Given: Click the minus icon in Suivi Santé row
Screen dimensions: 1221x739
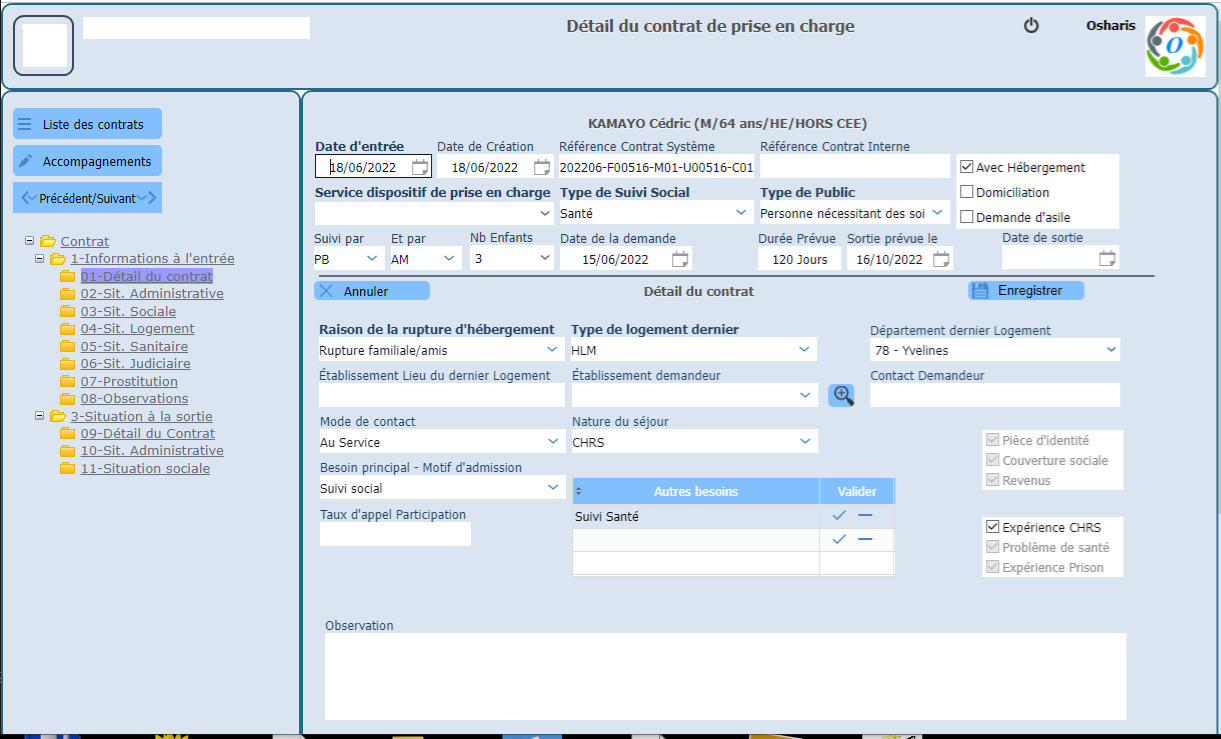Looking at the screenshot, I should pos(865,516).
